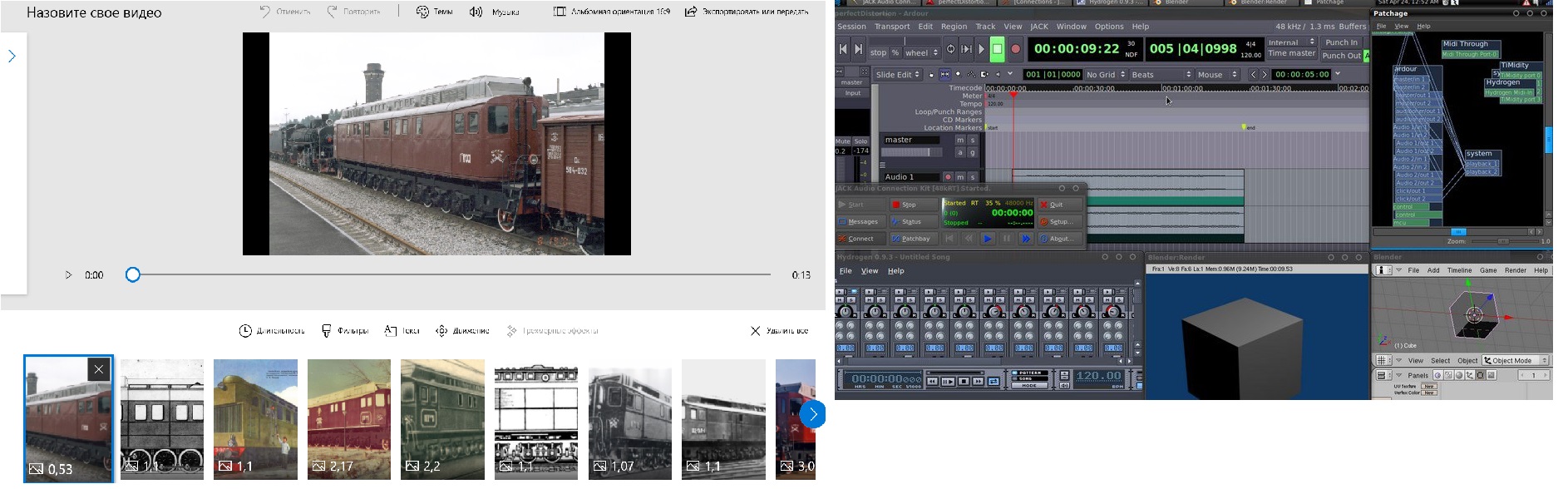Toggle Ardour global record button
Screen dimensions: 1568x489
coord(1015,49)
